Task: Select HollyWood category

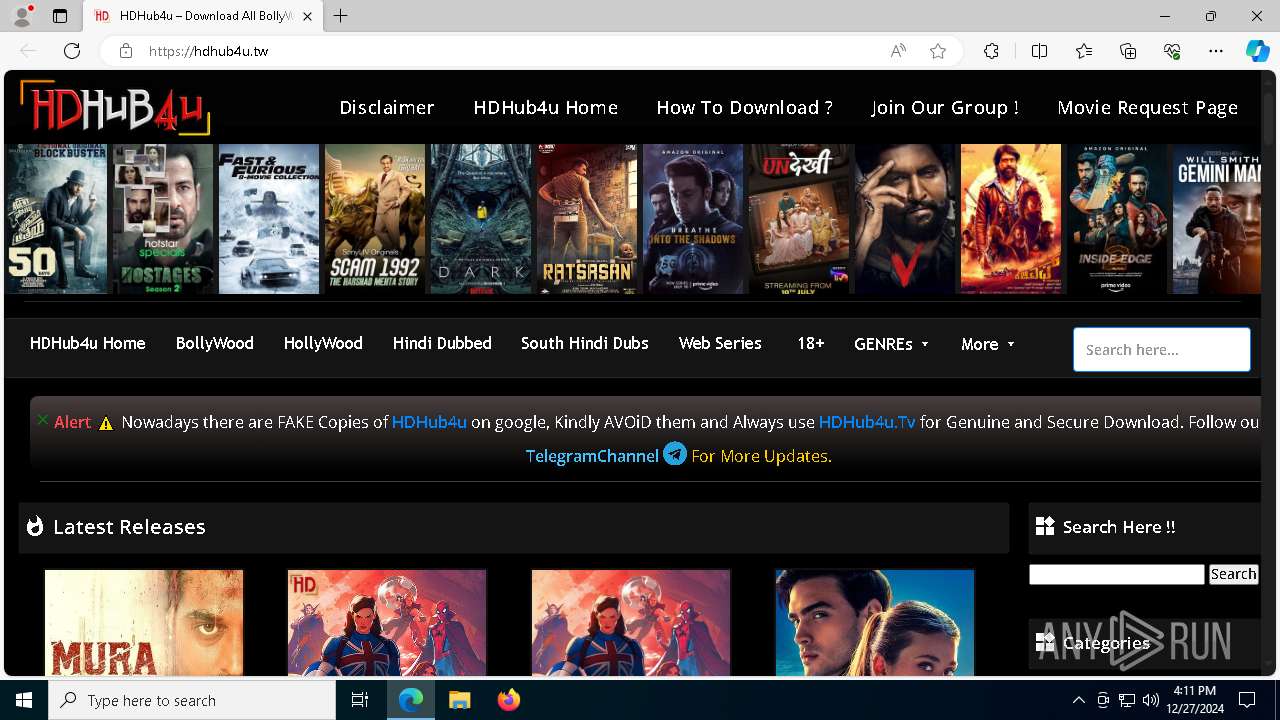Action: 323,343
